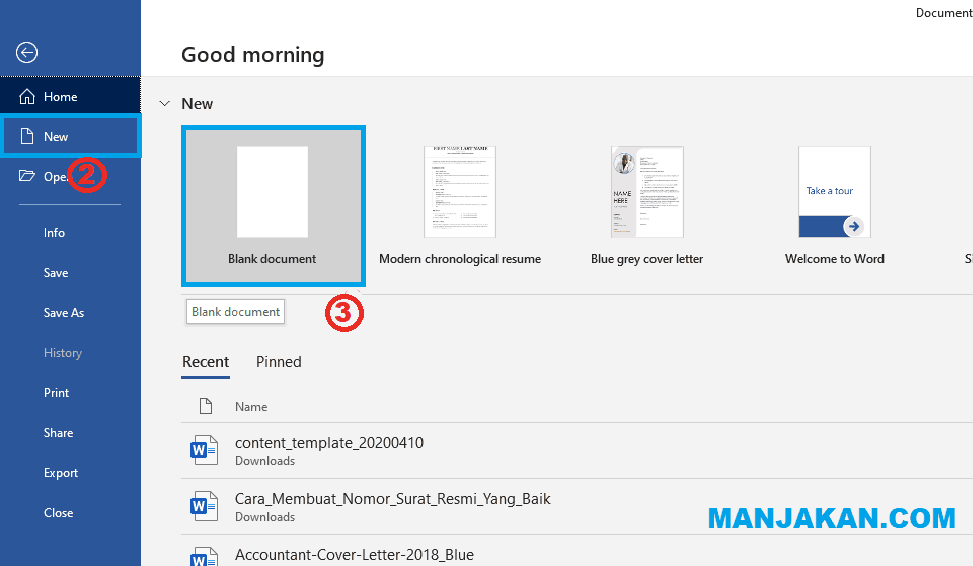This screenshot has height=566, width=973.
Task: Click Downloads path under Cara_Membuat_Nomor_Surat
Action: [265, 517]
